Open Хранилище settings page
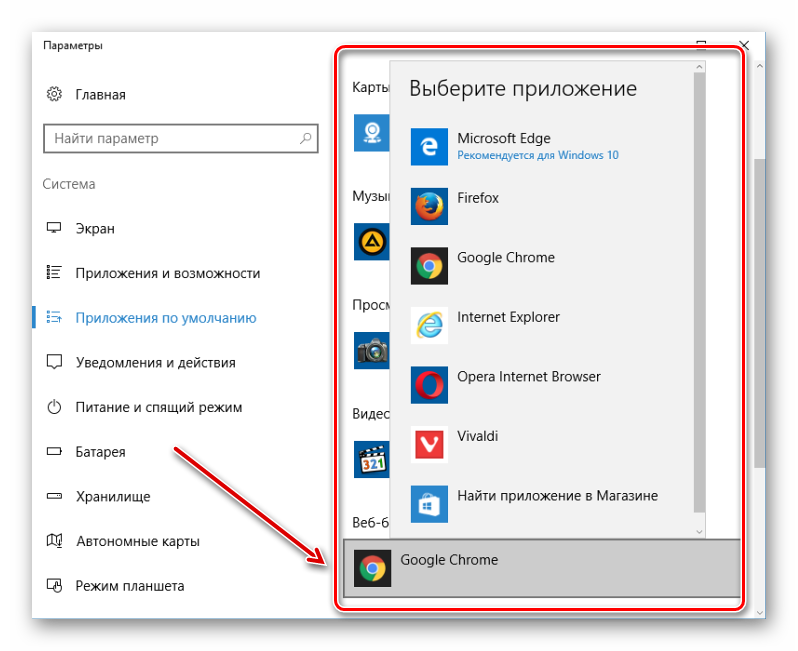The image size is (798, 651). pos(113,496)
